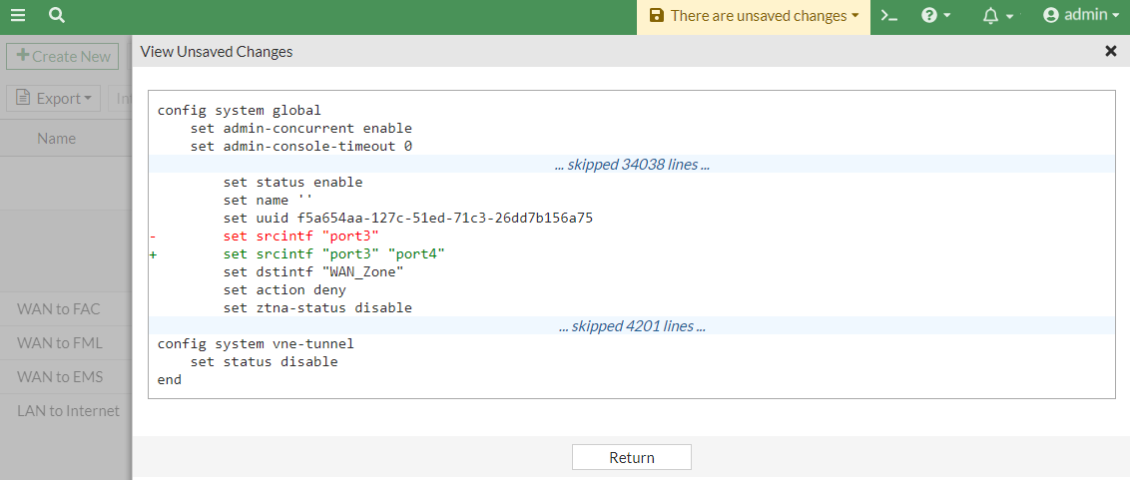Screen dimensions: 1130x480
Task: Launch the CLI console icon
Action: tap(889, 16)
